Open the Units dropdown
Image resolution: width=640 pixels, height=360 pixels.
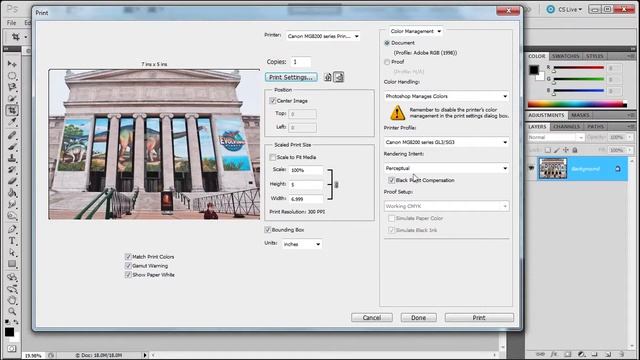pos(302,244)
